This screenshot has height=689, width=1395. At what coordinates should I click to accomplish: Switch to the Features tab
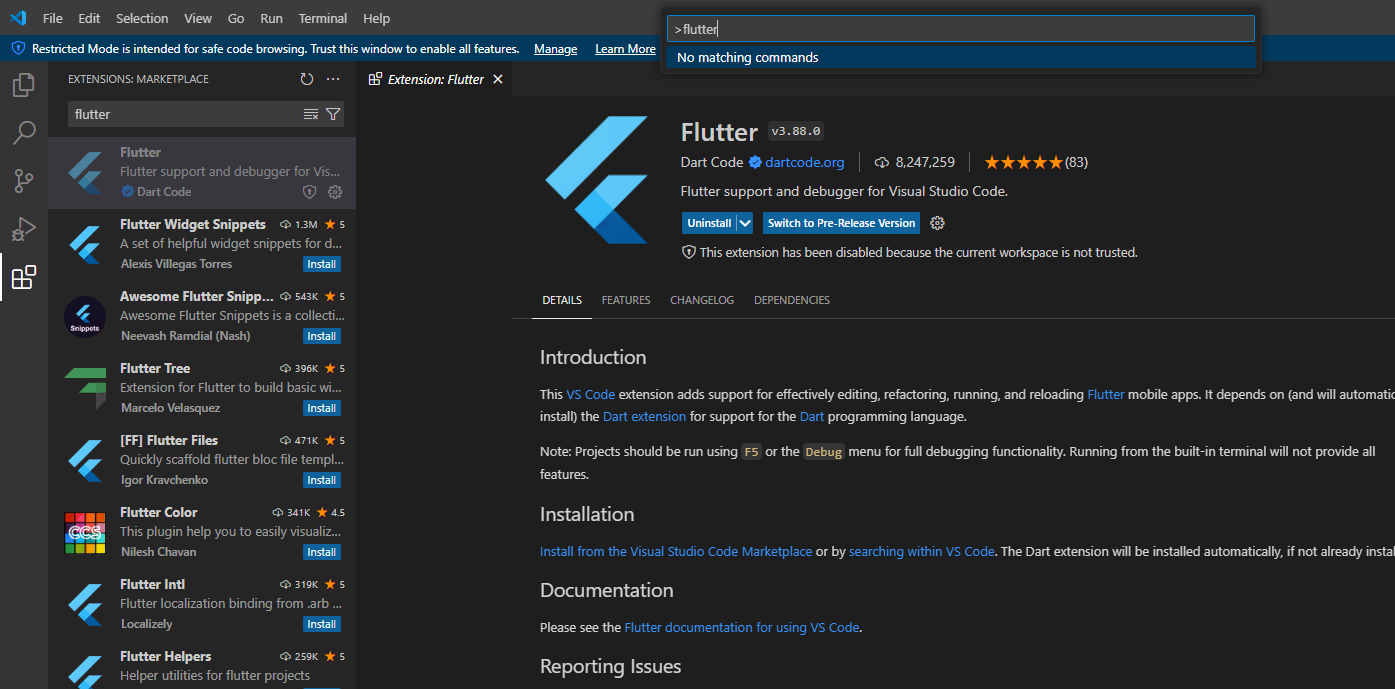pos(626,300)
